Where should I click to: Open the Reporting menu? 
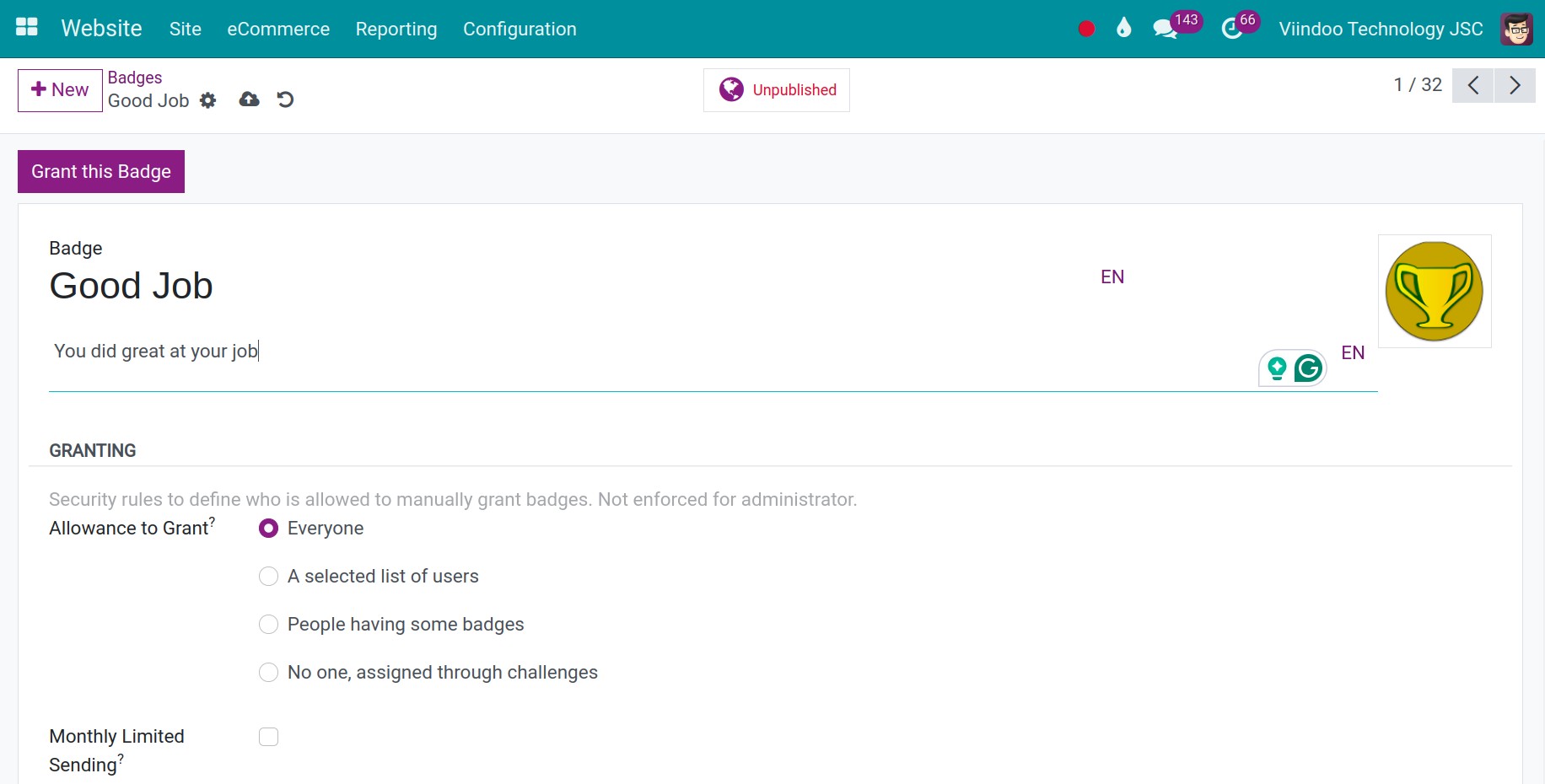(x=396, y=29)
